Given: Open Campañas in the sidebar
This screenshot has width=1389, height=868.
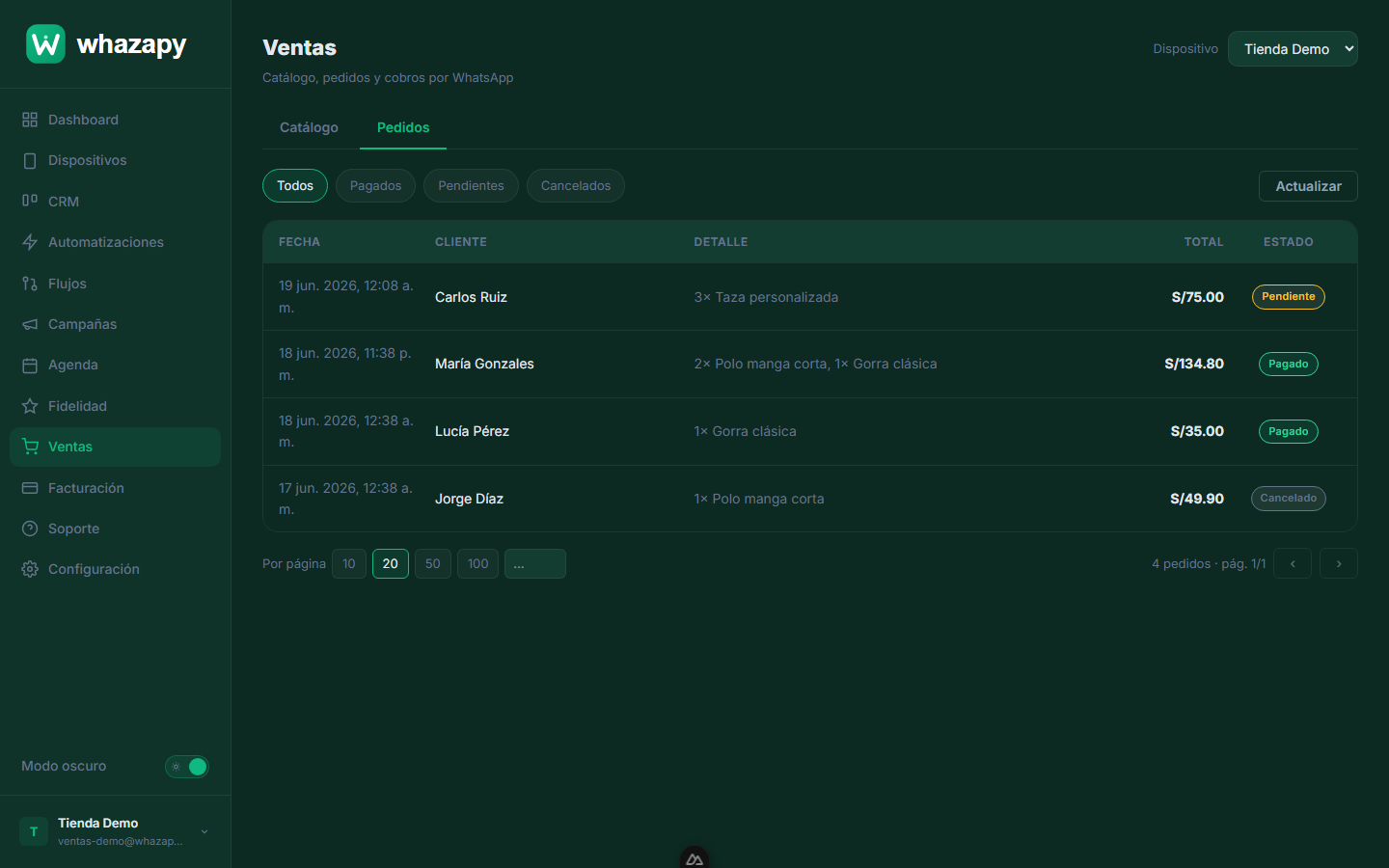Looking at the screenshot, I should (x=116, y=324).
